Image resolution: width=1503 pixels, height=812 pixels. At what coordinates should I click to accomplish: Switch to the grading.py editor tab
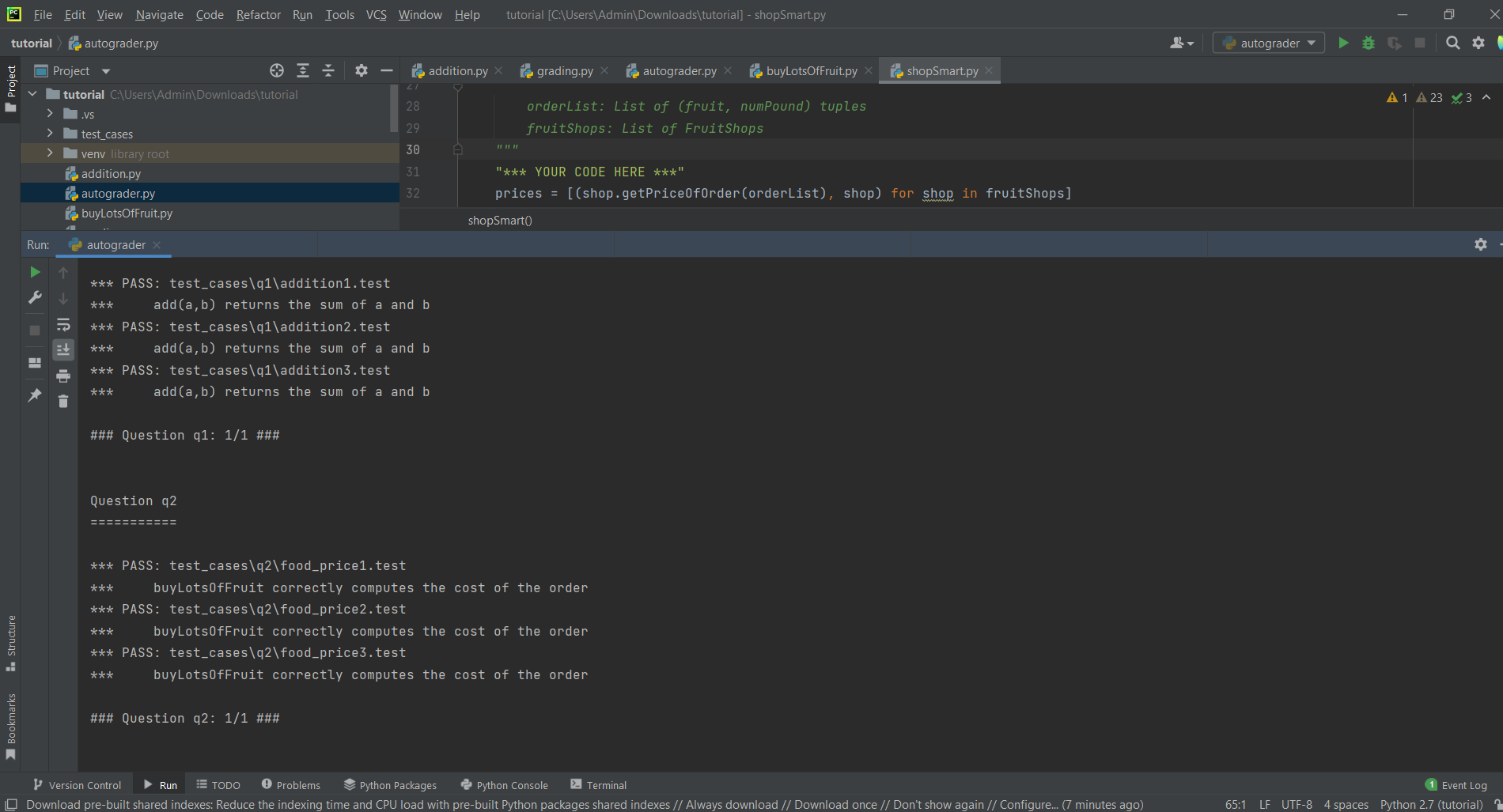pyautogui.click(x=564, y=70)
